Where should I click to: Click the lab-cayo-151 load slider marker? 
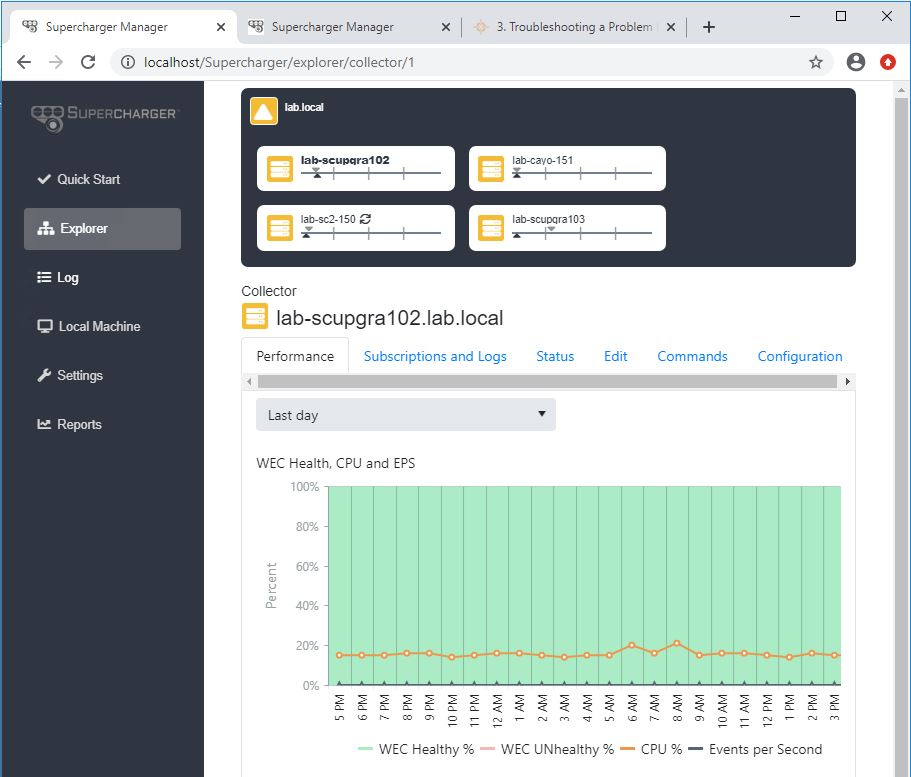[x=517, y=173]
